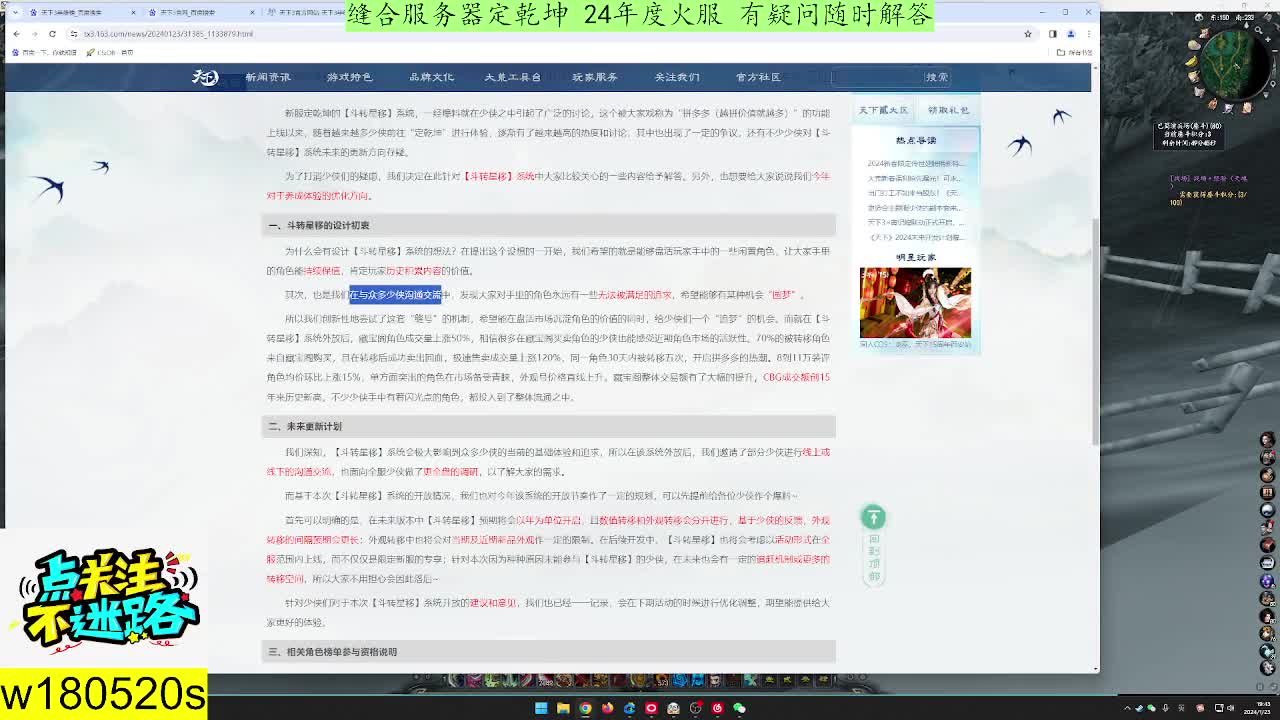
Task: Open the 游戏特色 nav menu
Action: 349,77
